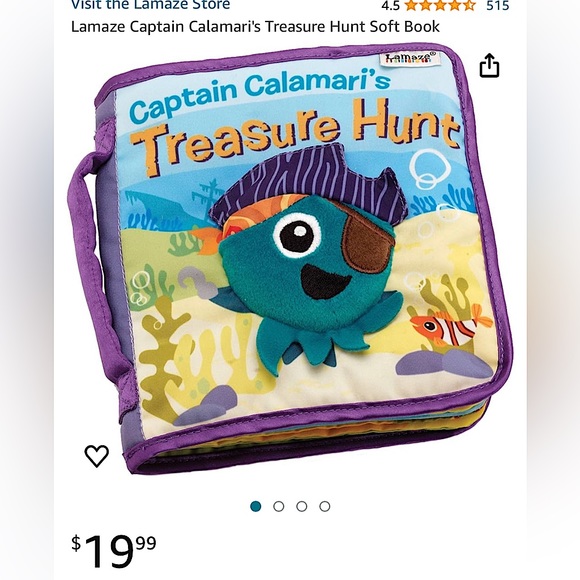Click the Captain Calamari's text on the cover
Viewport: 580px width, 580px height.
(x=260, y=96)
